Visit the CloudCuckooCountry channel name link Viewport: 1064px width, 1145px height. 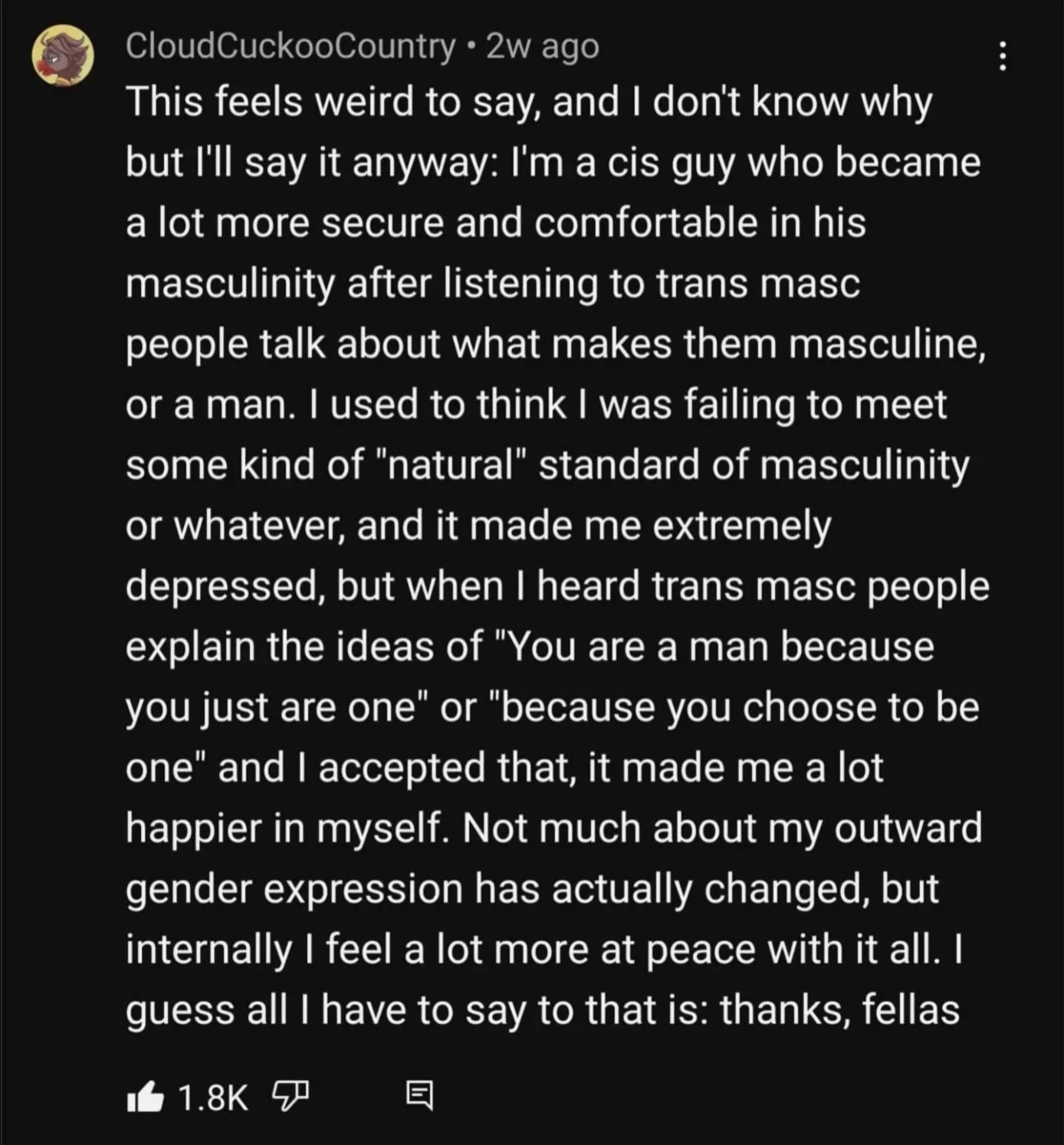291,47
